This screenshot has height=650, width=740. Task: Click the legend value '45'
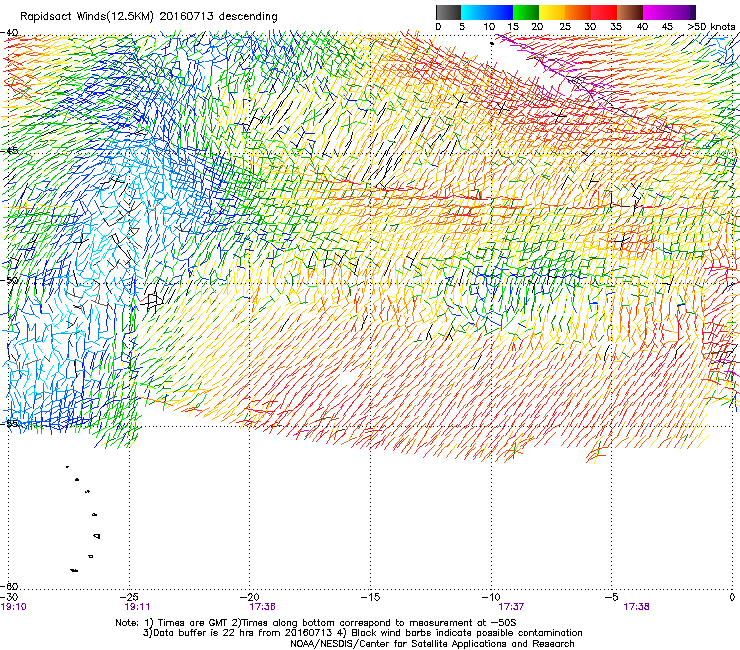[x=667, y=27]
